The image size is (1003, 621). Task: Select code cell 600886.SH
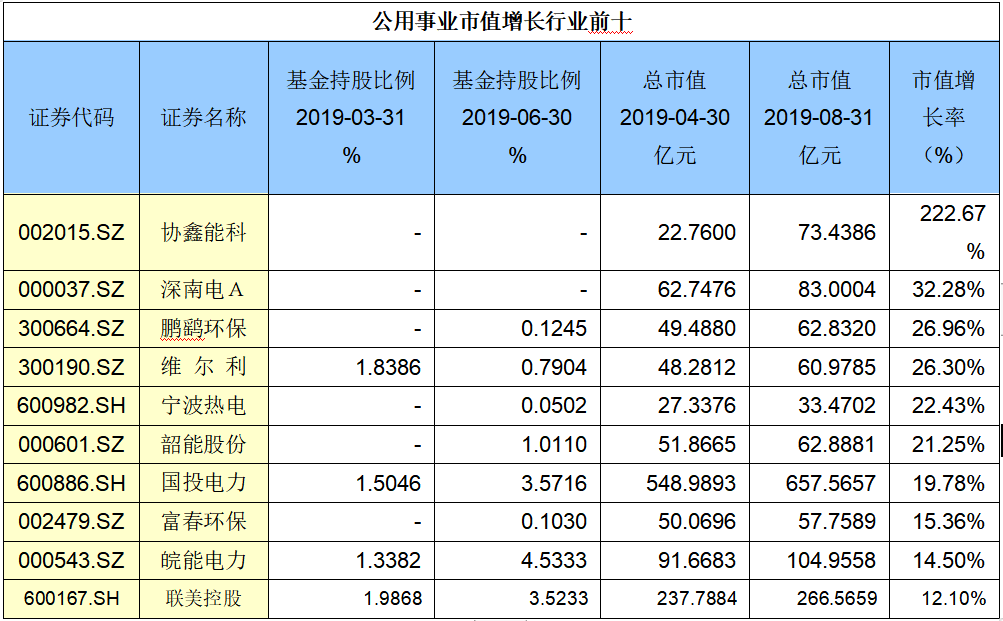coord(72,483)
